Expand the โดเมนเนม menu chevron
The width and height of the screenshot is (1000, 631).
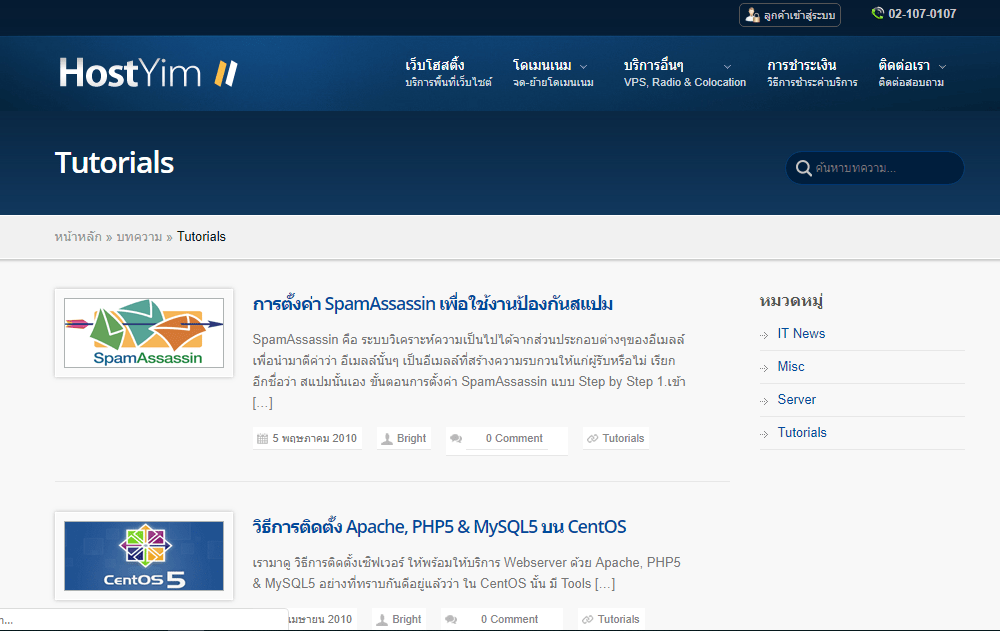click(583, 66)
